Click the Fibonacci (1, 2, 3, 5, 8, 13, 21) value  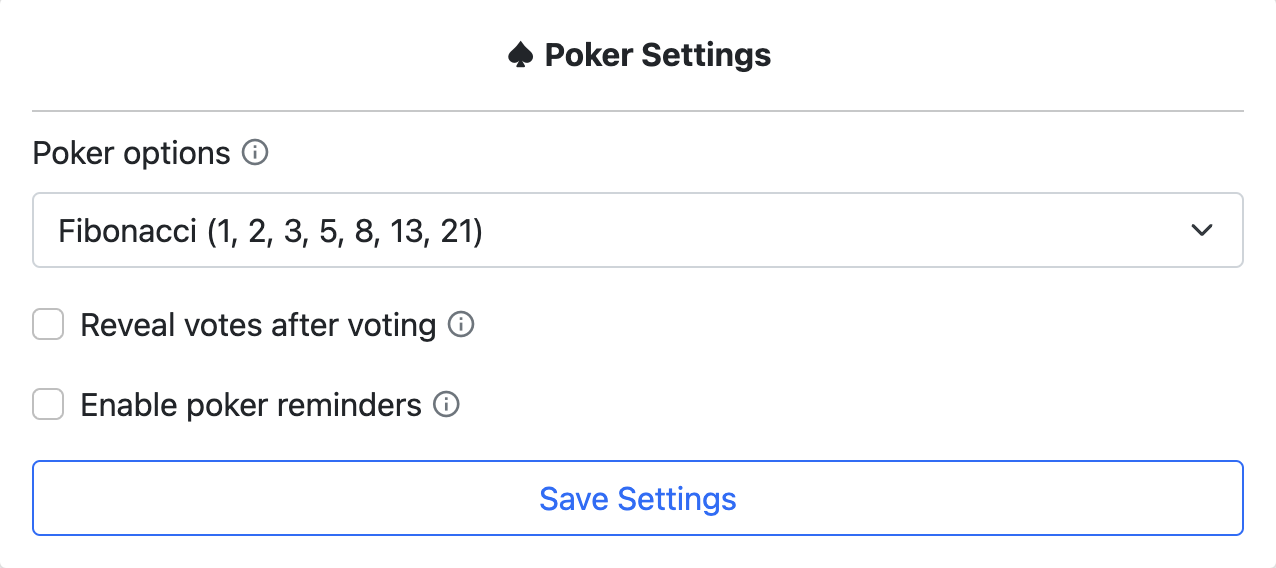[x=270, y=231]
